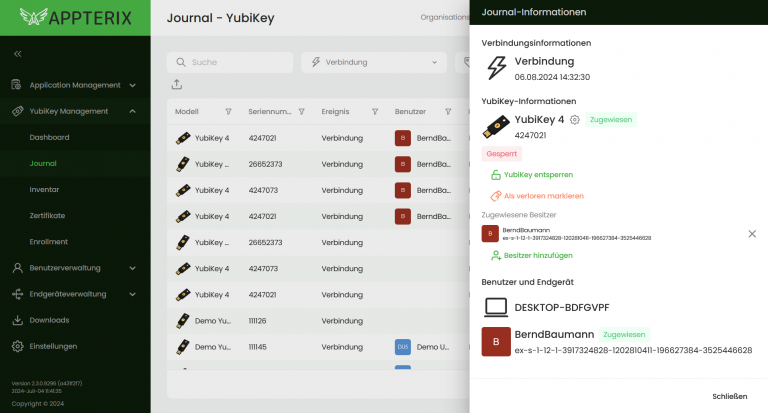
Task: Filter the Seriennummer column
Action: click(x=302, y=112)
